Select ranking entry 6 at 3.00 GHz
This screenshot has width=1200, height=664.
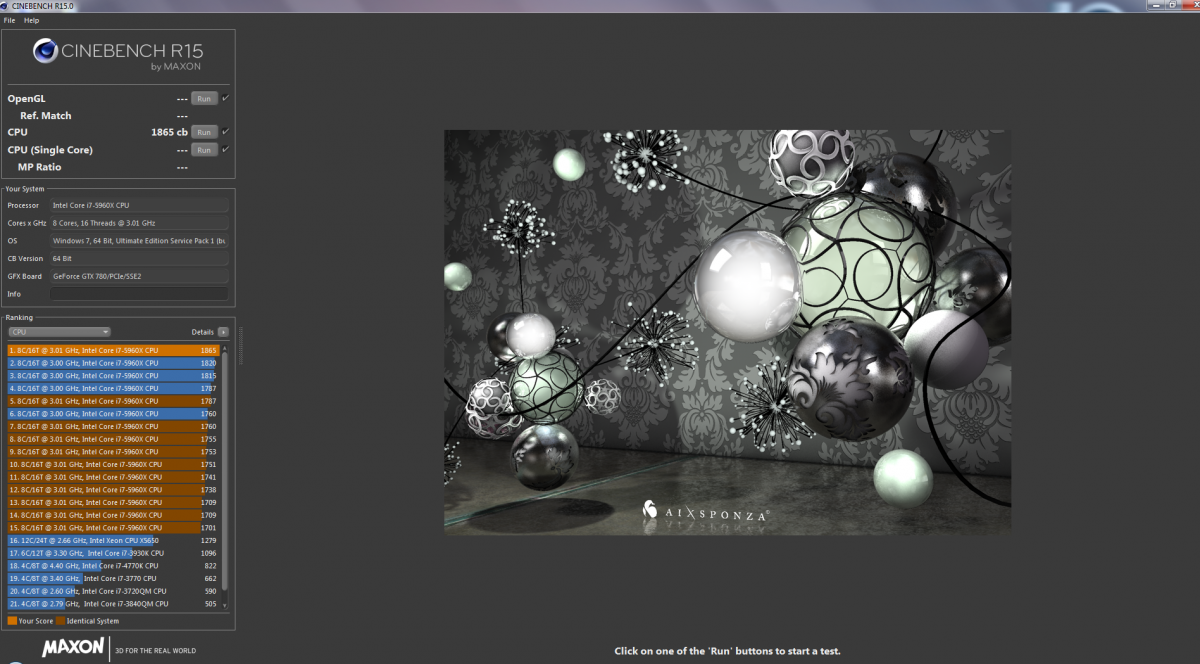pos(113,414)
